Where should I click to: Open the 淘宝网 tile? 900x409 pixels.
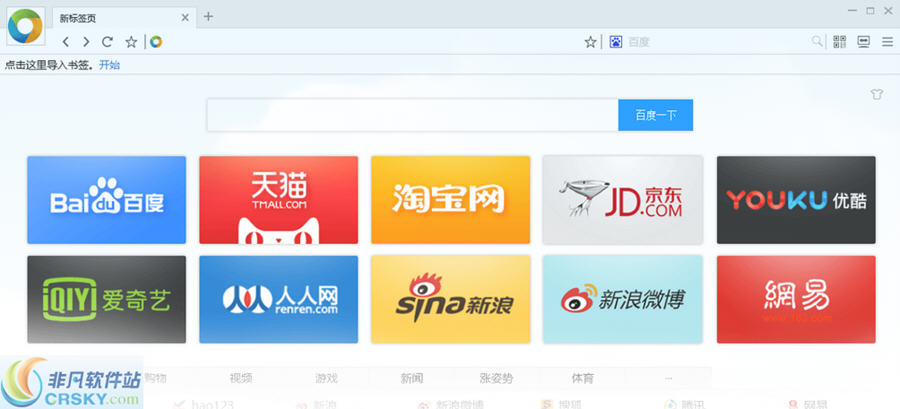[451, 200]
